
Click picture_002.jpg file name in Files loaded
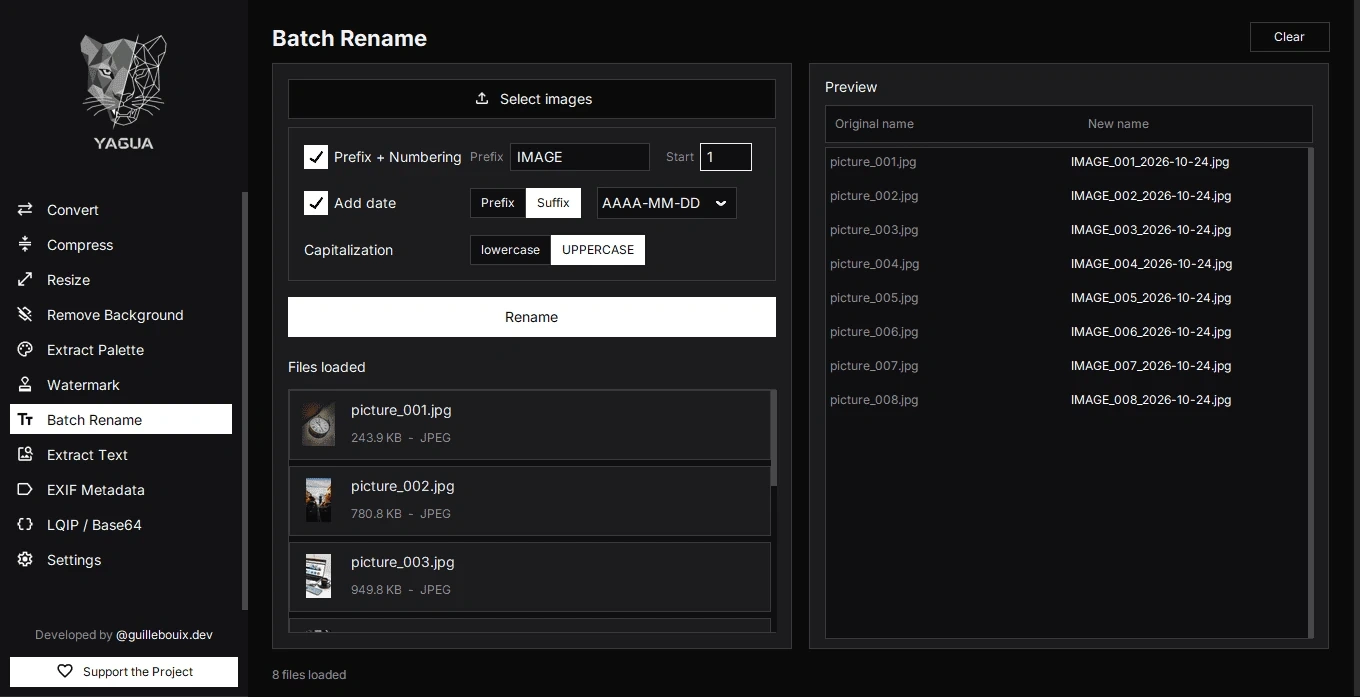tap(403, 486)
